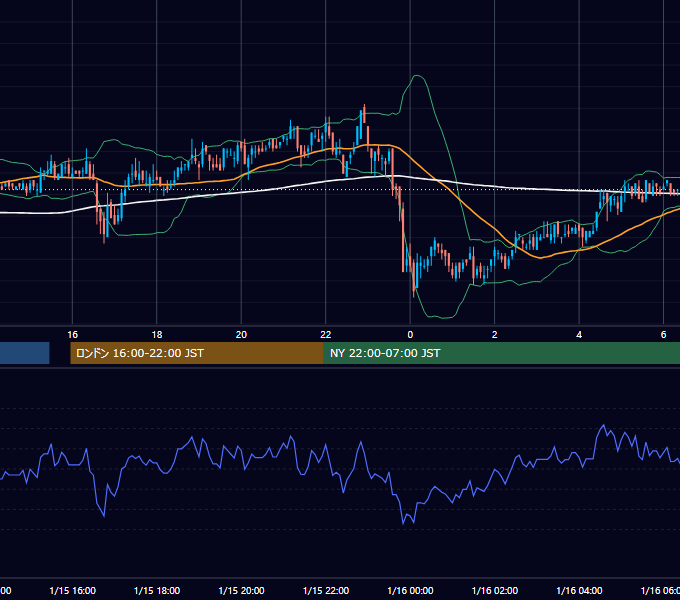Click the ロンドン 16:00-22:00 JST session bar
The image size is (680, 600).
pyautogui.click(x=197, y=353)
